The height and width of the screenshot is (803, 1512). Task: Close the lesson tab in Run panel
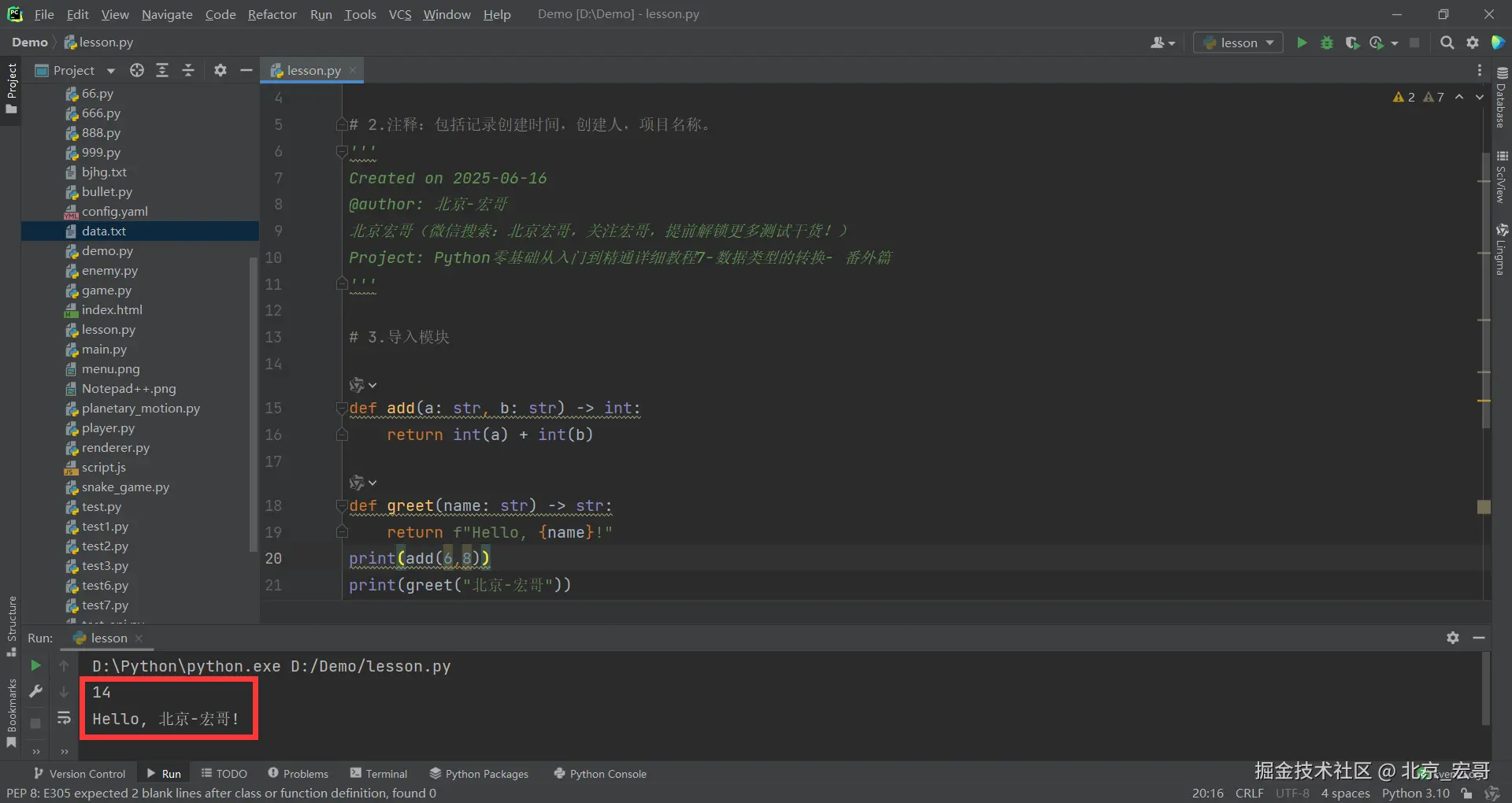[x=139, y=638]
